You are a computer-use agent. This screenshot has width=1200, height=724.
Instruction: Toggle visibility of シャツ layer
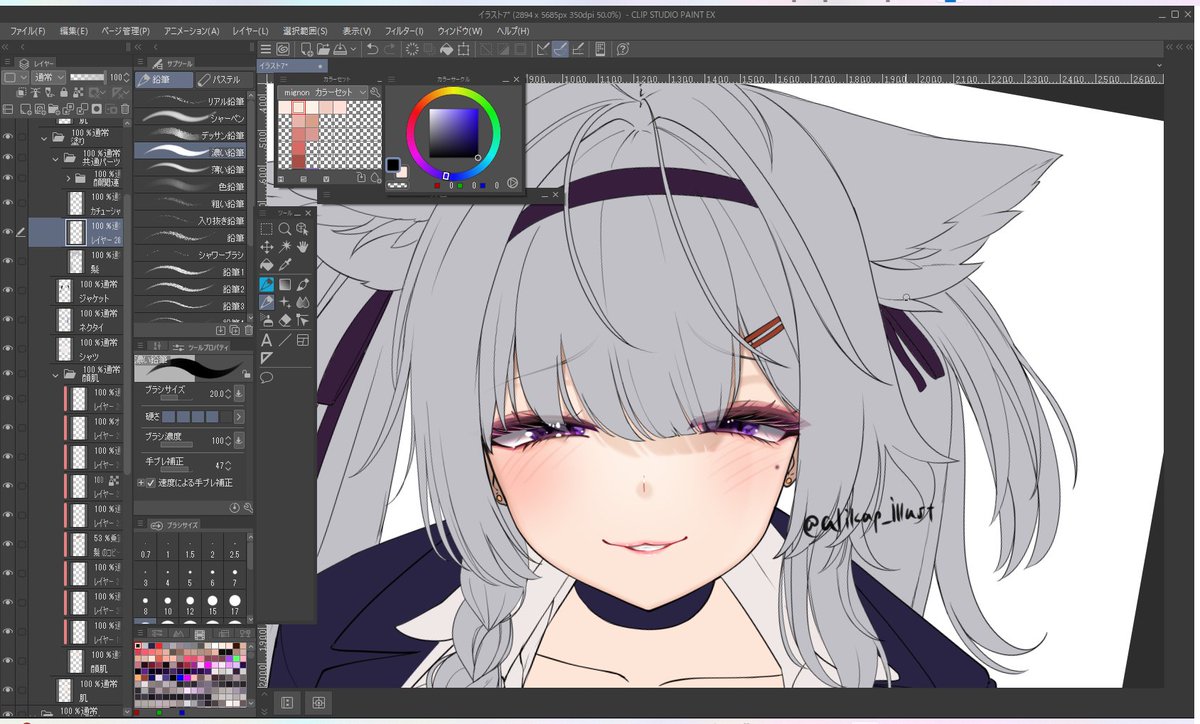(7, 348)
